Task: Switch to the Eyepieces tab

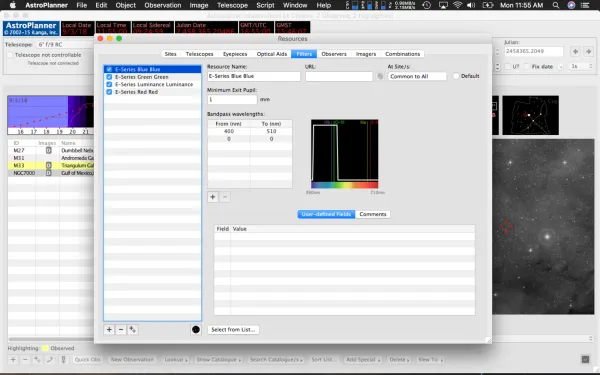Action: coord(235,54)
